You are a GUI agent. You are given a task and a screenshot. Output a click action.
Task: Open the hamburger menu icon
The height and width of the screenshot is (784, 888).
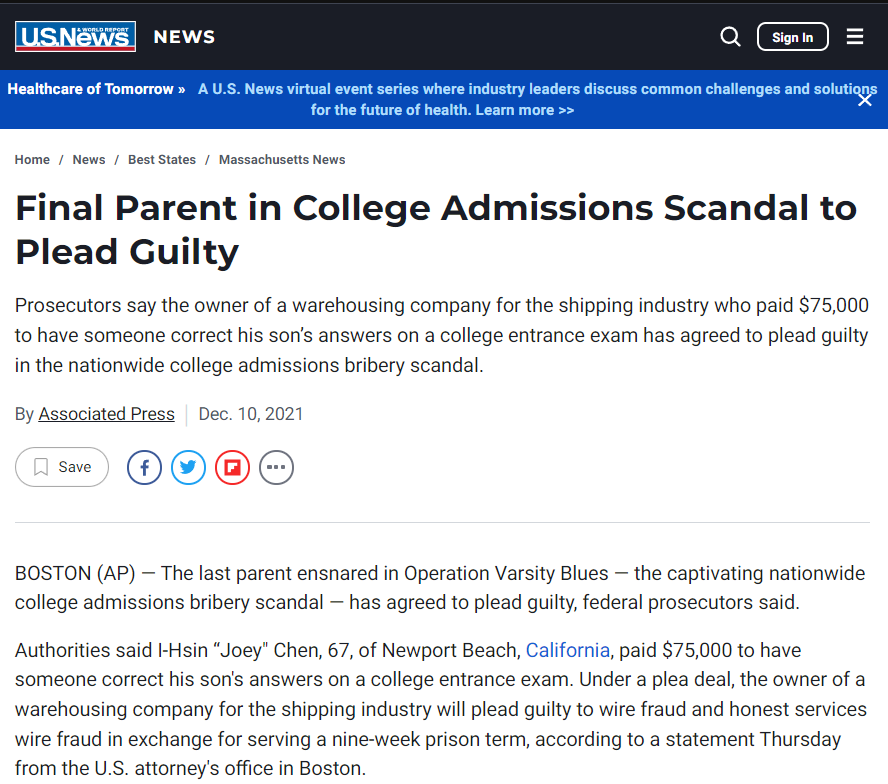point(855,37)
